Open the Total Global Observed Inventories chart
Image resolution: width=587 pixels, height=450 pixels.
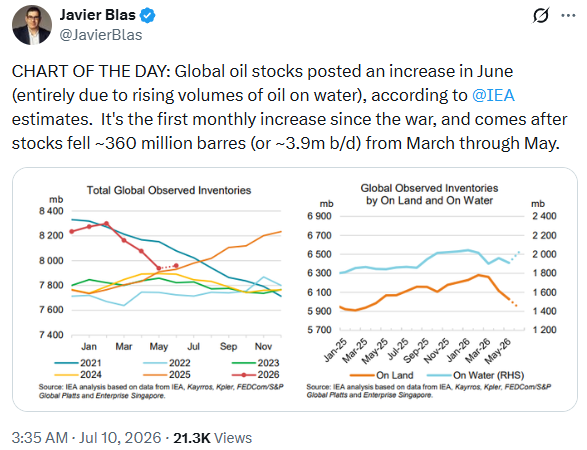[161, 292]
